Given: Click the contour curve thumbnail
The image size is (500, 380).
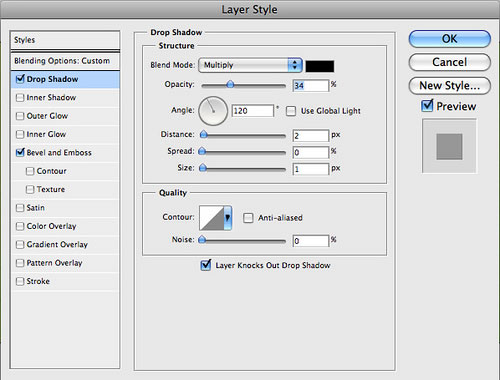Looking at the screenshot, I should [x=212, y=218].
